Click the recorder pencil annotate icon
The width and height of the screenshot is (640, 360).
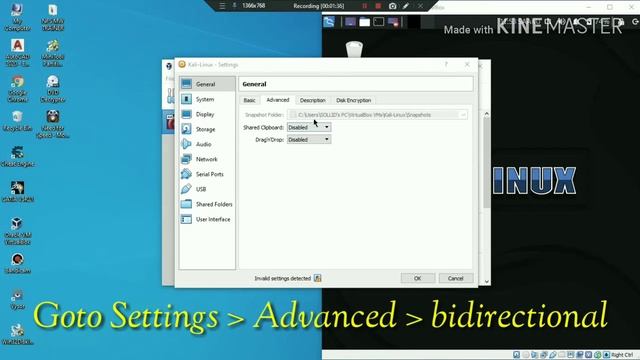click(406, 6)
